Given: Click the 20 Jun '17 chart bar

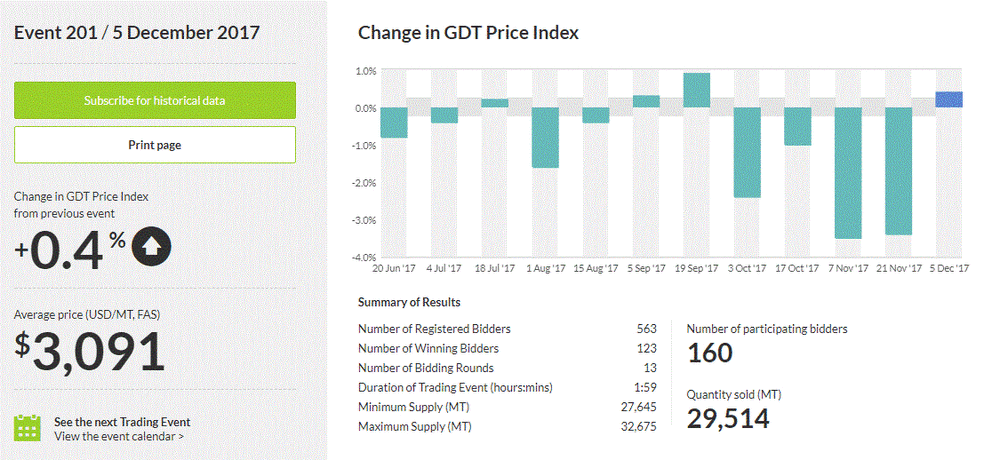Looking at the screenshot, I should point(393,122).
